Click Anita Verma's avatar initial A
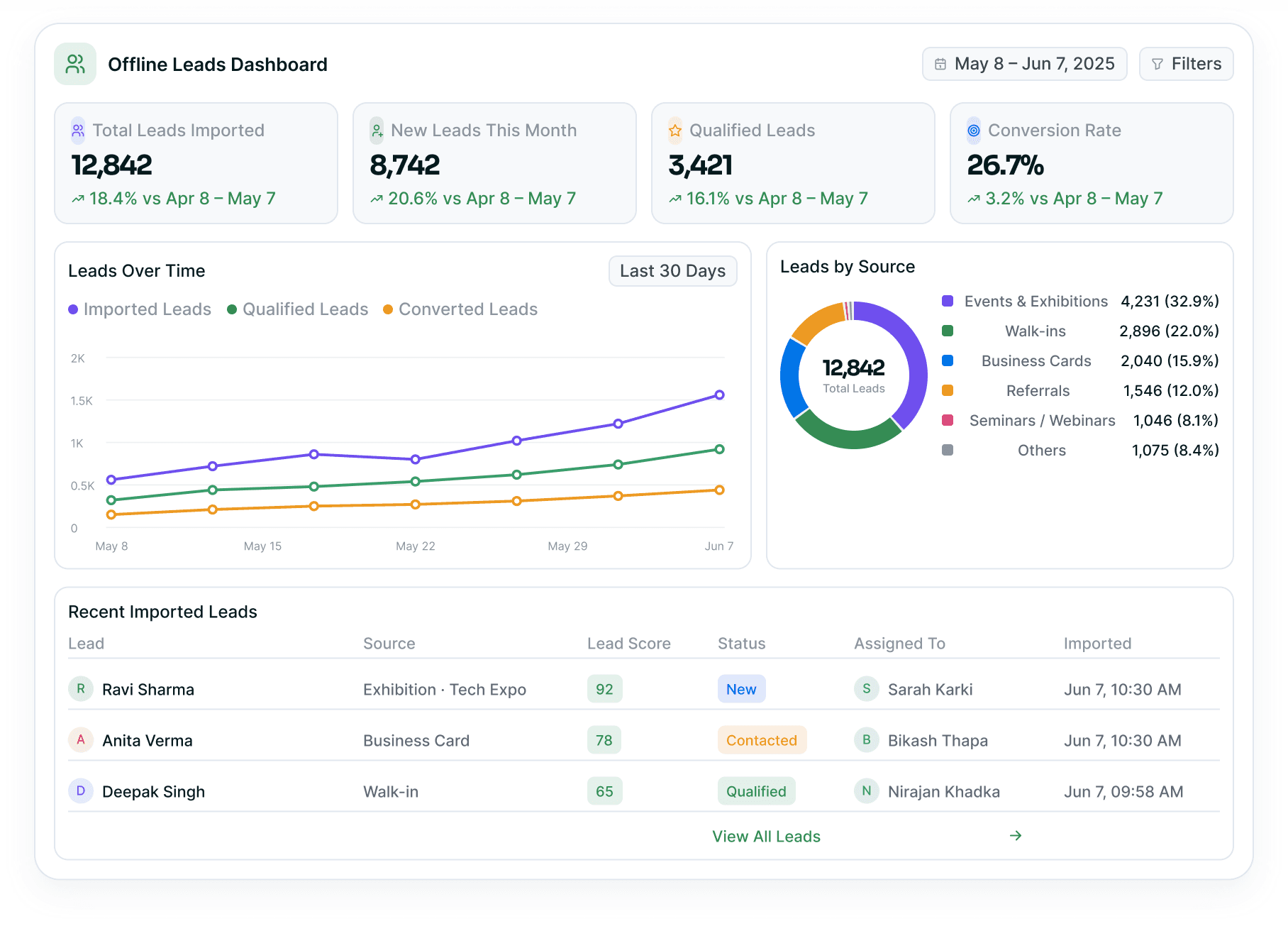 (x=81, y=740)
